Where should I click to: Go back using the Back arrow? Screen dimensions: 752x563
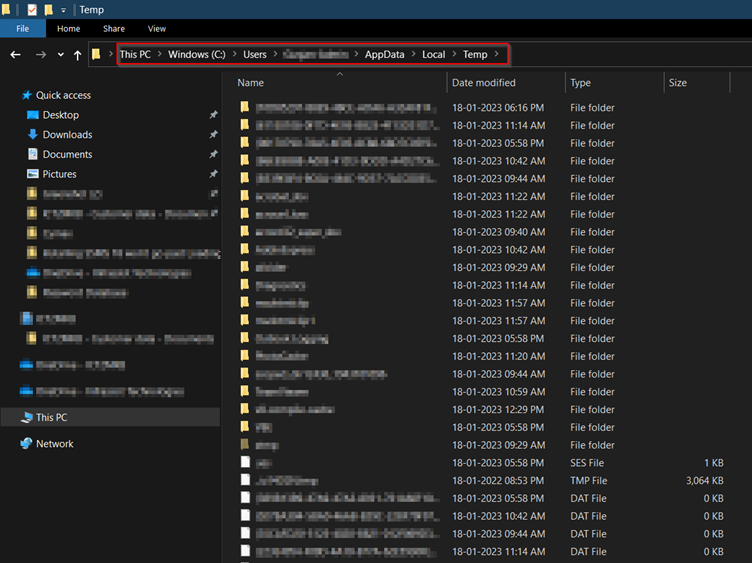(15, 54)
